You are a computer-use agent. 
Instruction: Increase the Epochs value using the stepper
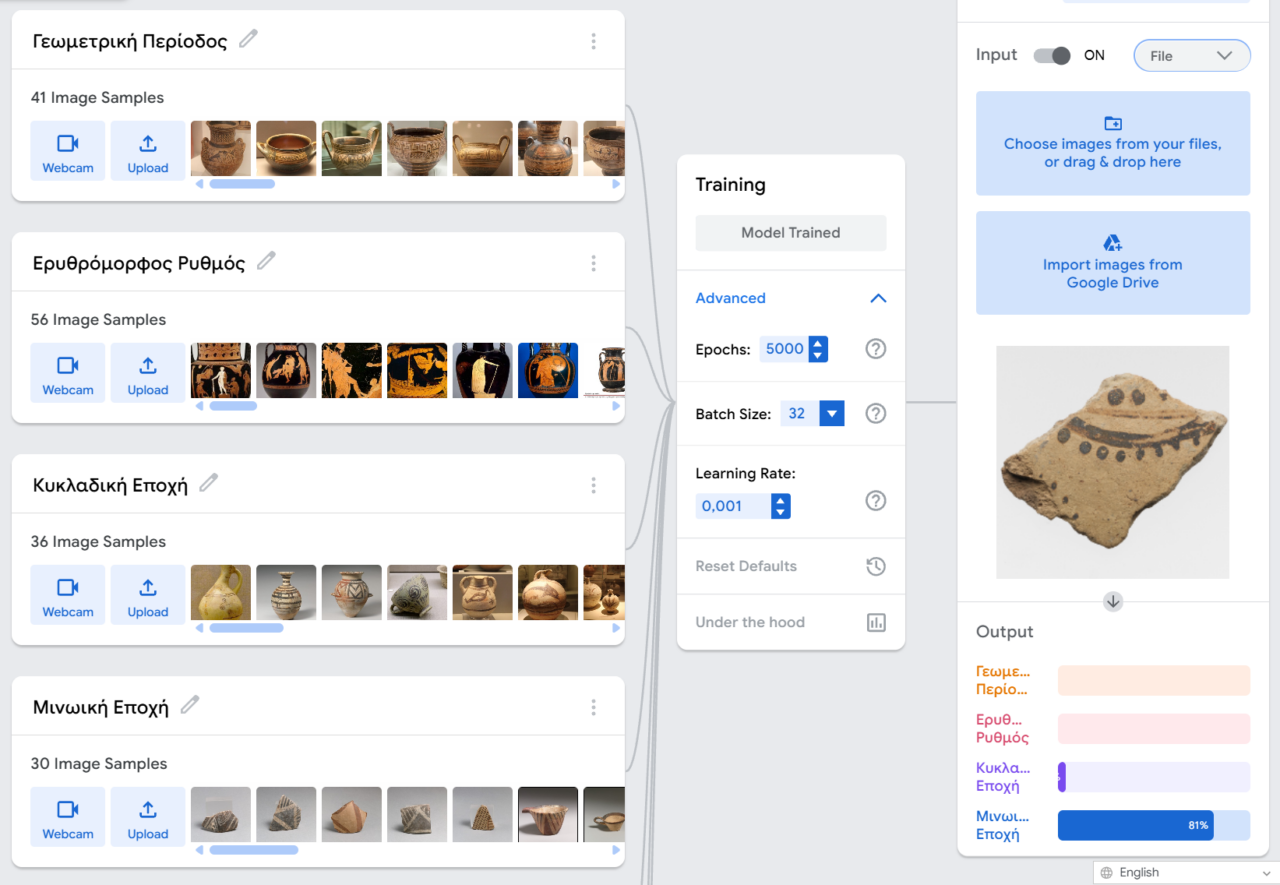pos(818,344)
